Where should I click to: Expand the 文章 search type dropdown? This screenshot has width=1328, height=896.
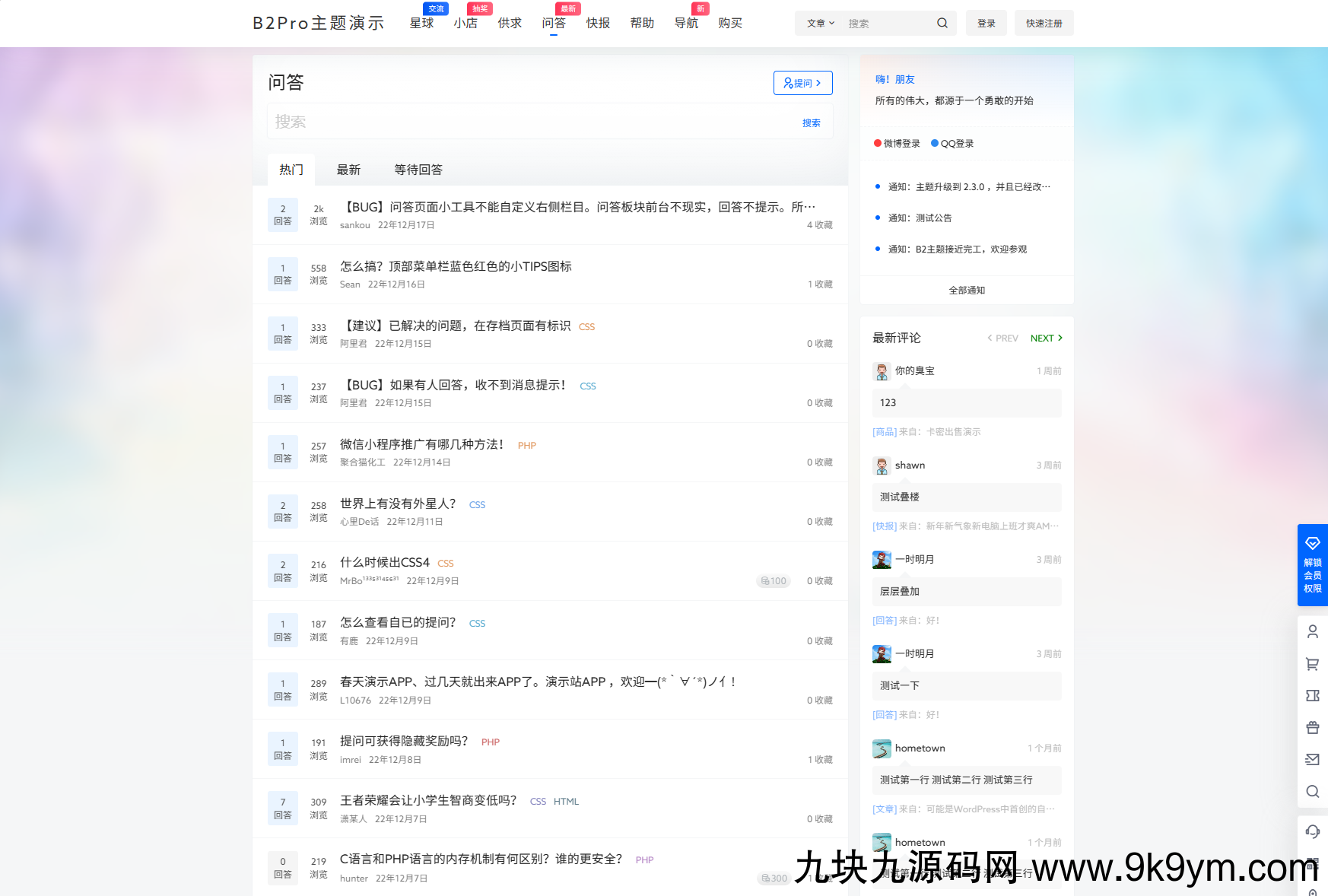(820, 23)
